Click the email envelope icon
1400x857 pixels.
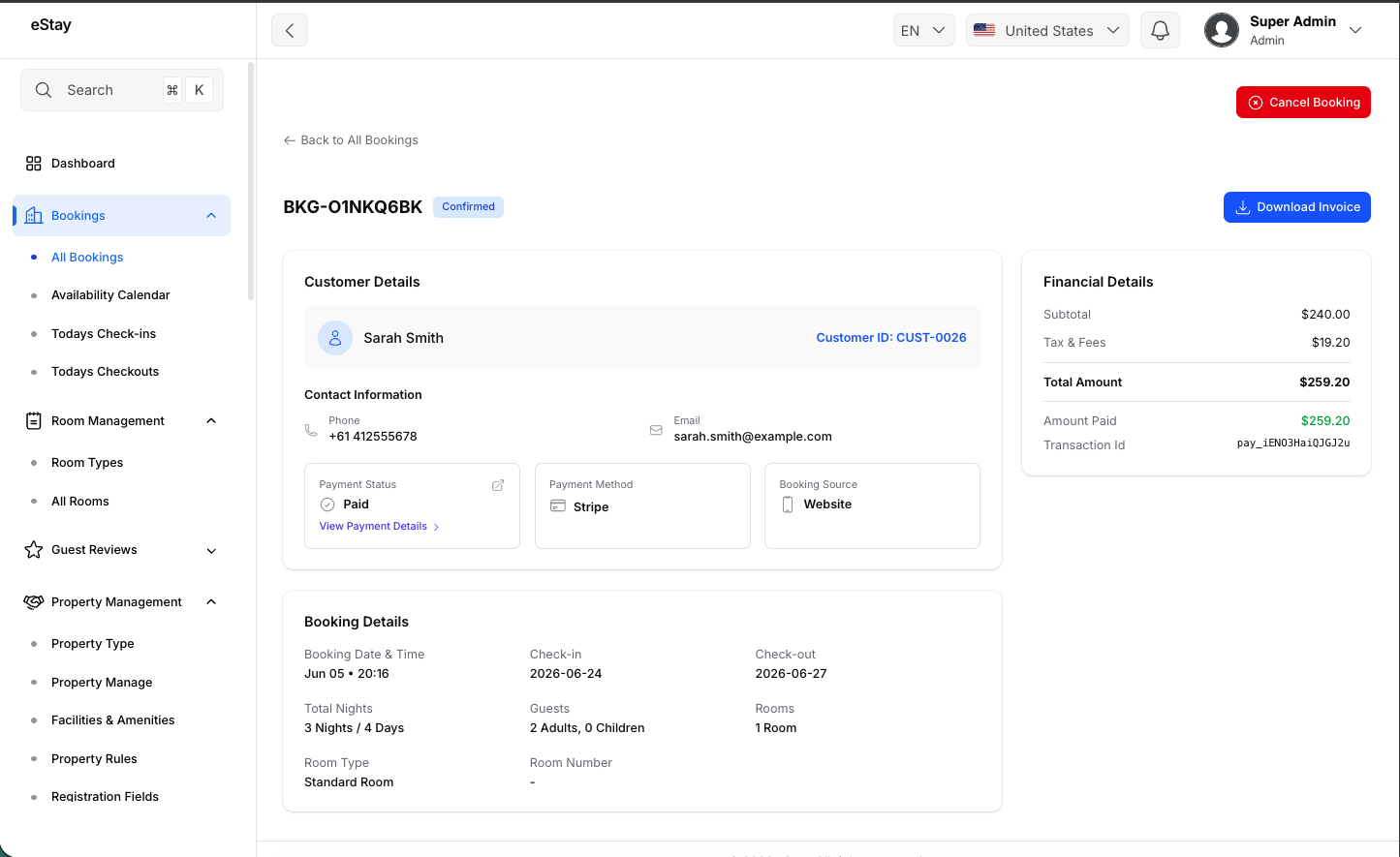656,430
